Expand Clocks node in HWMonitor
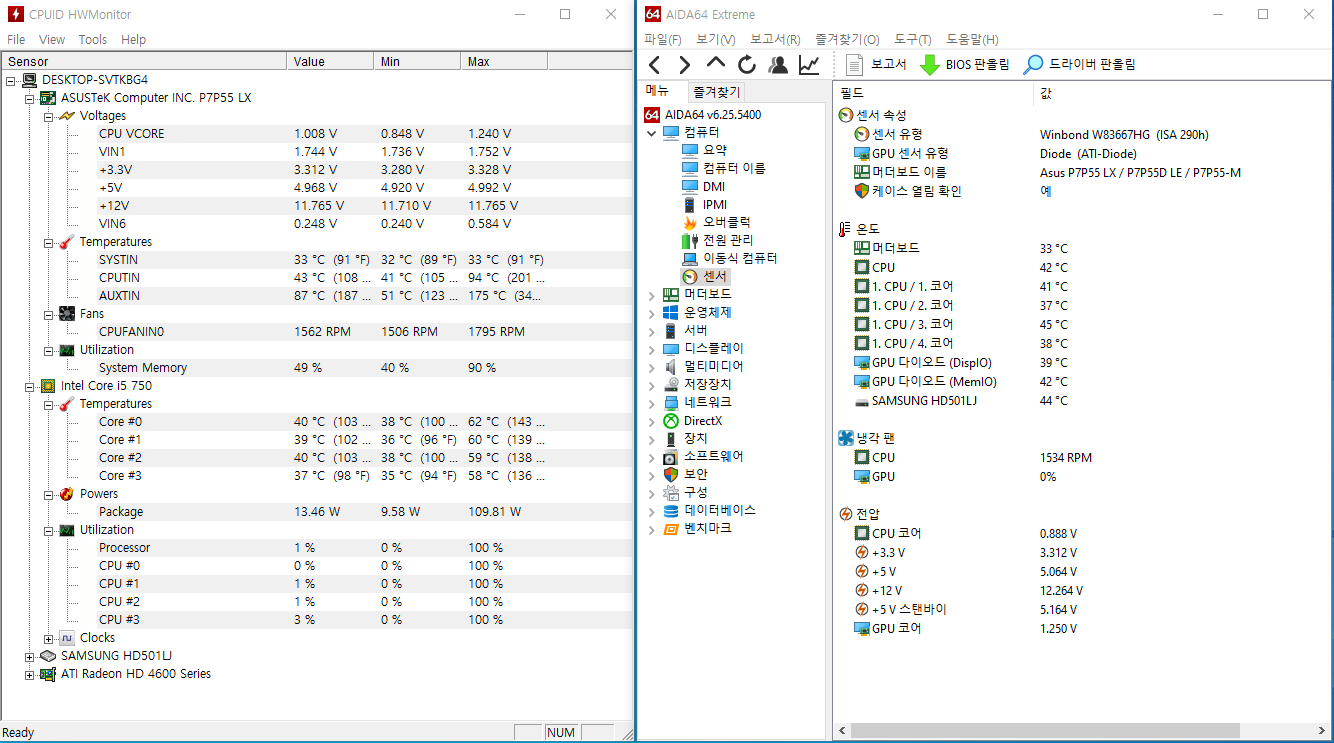The image size is (1334, 743). coord(49,638)
